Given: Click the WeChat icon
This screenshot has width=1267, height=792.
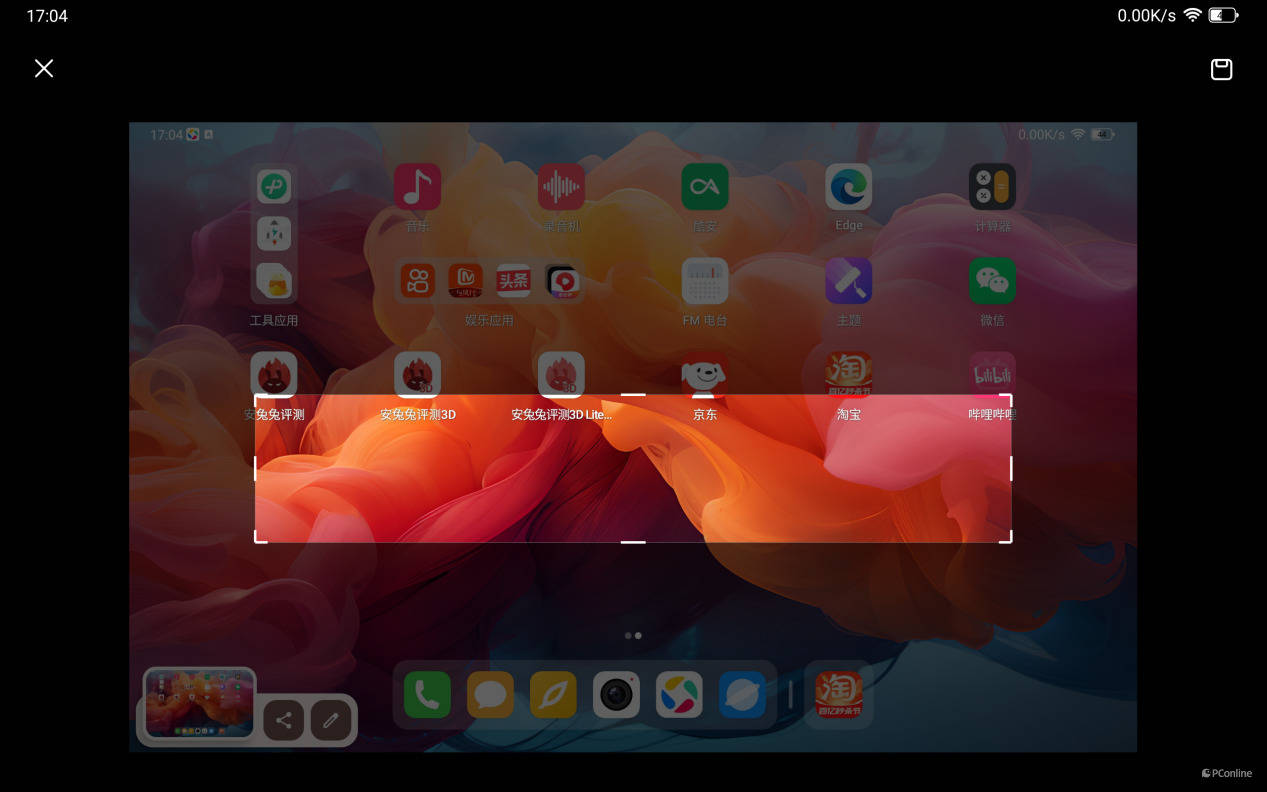Looking at the screenshot, I should coord(992,282).
